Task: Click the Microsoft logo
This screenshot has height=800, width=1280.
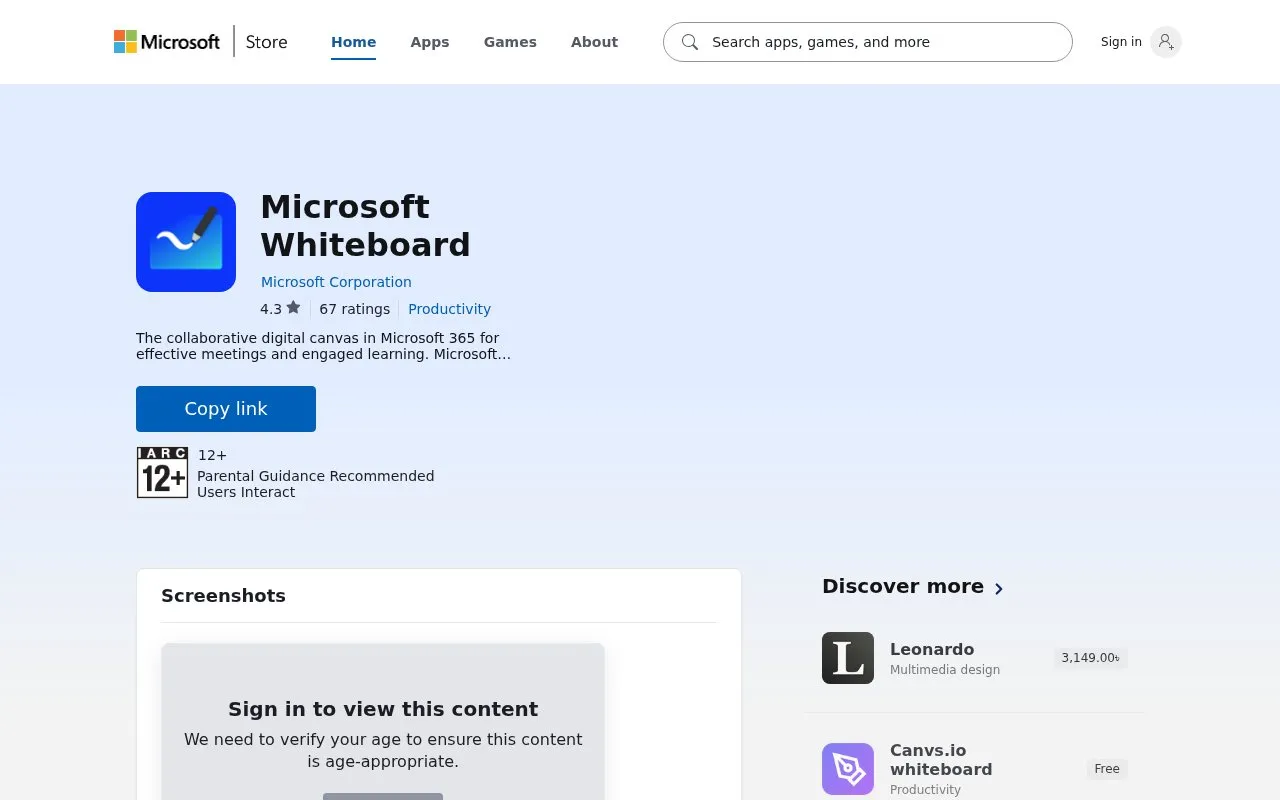Action: pos(167,42)
